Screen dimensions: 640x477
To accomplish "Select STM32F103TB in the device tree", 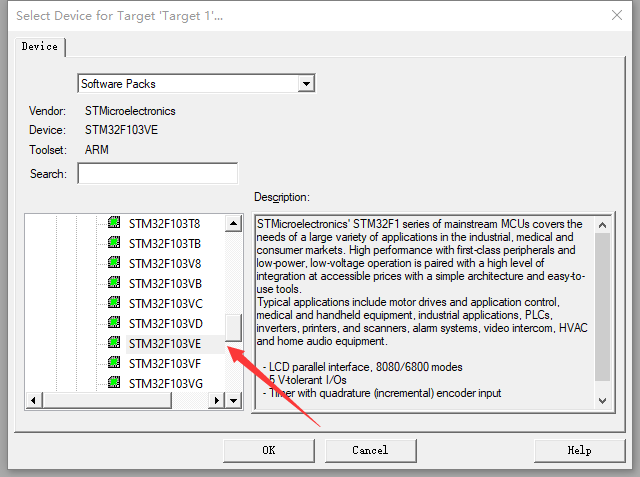I will pyautogui.click(x=165, y=244).
